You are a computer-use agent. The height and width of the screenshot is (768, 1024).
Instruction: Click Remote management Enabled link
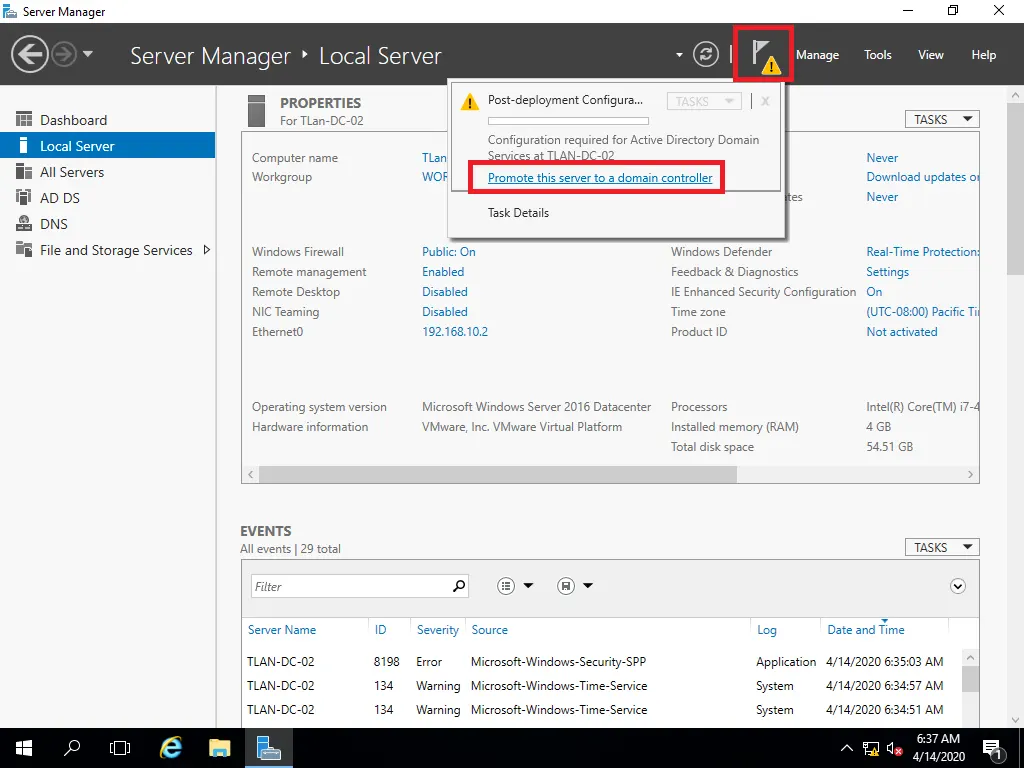[443, 272]
